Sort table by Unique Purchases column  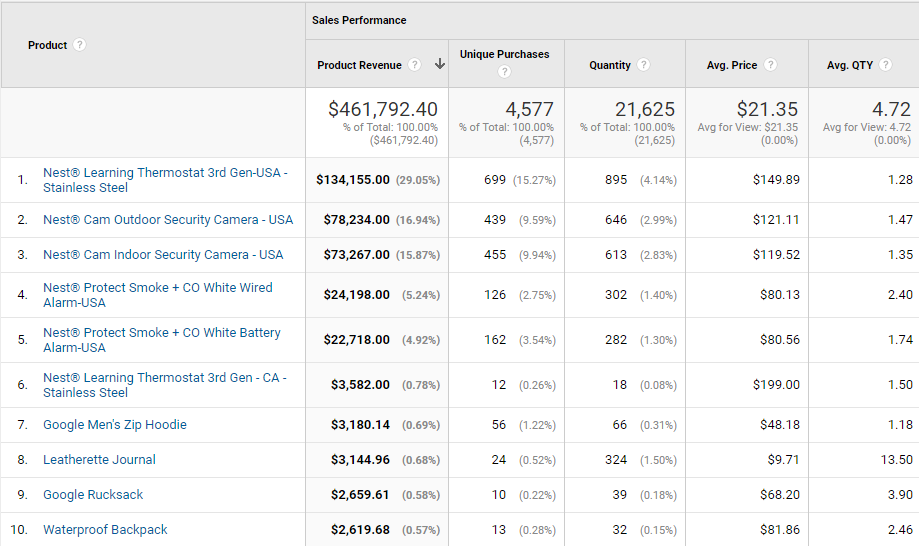pyautogui.click(x=505, y=54)
